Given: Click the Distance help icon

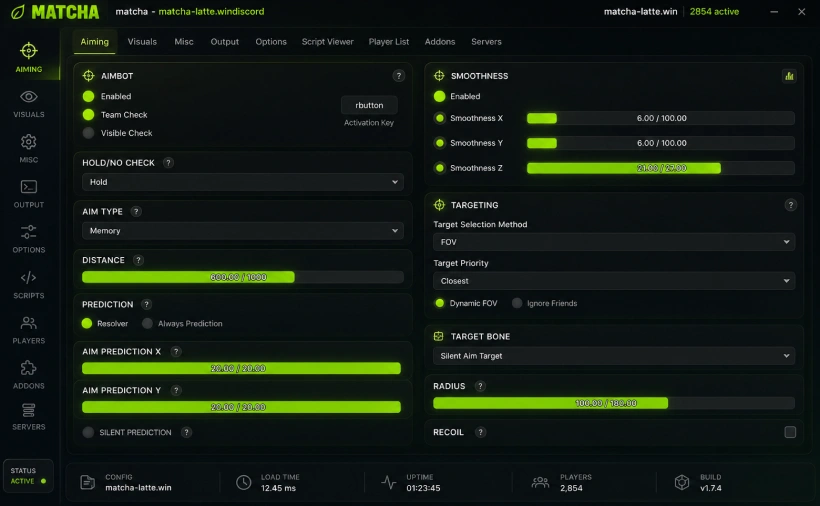Looking at the screenshot, I should point(138,260).
